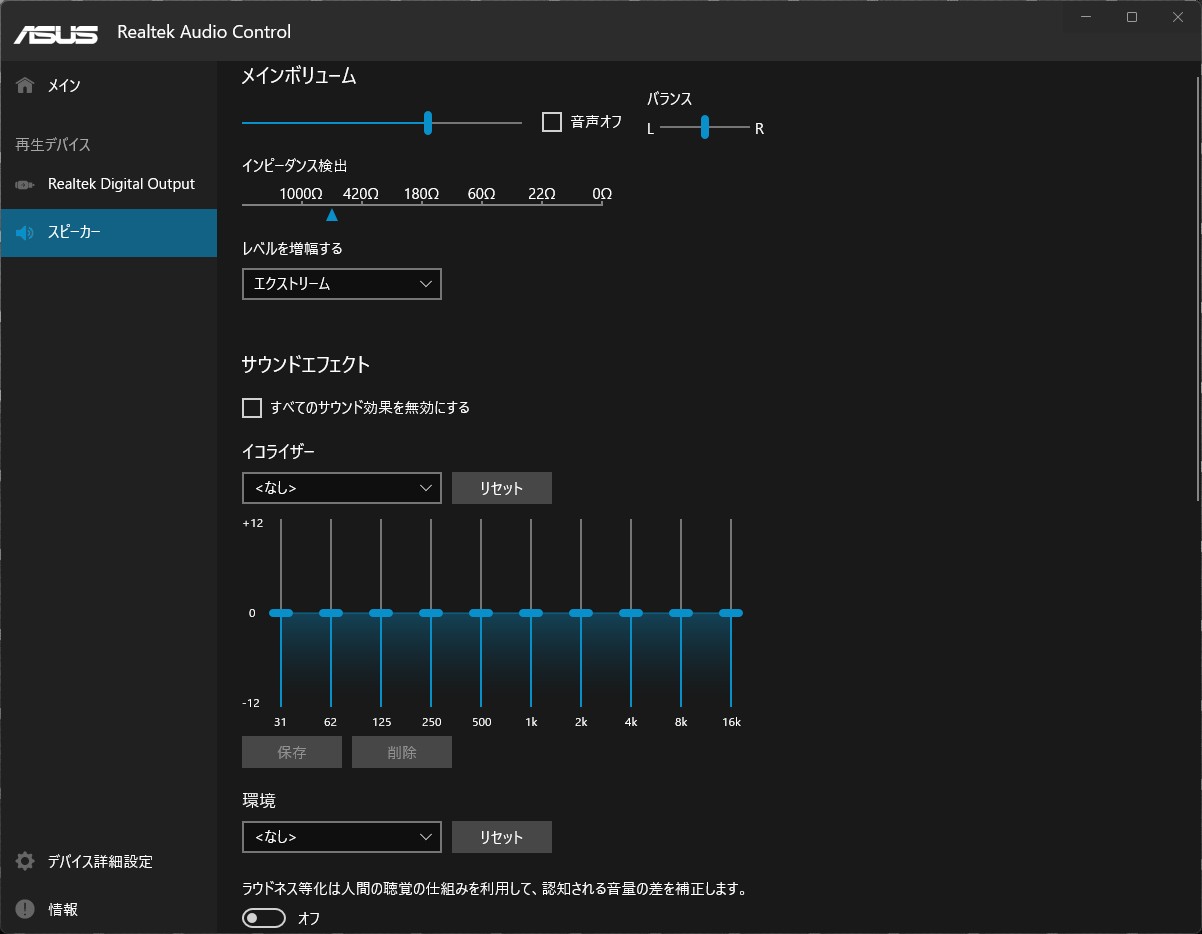
Task: Click the speaker icon beside スピーカー
Action: [x=26, y=233]
